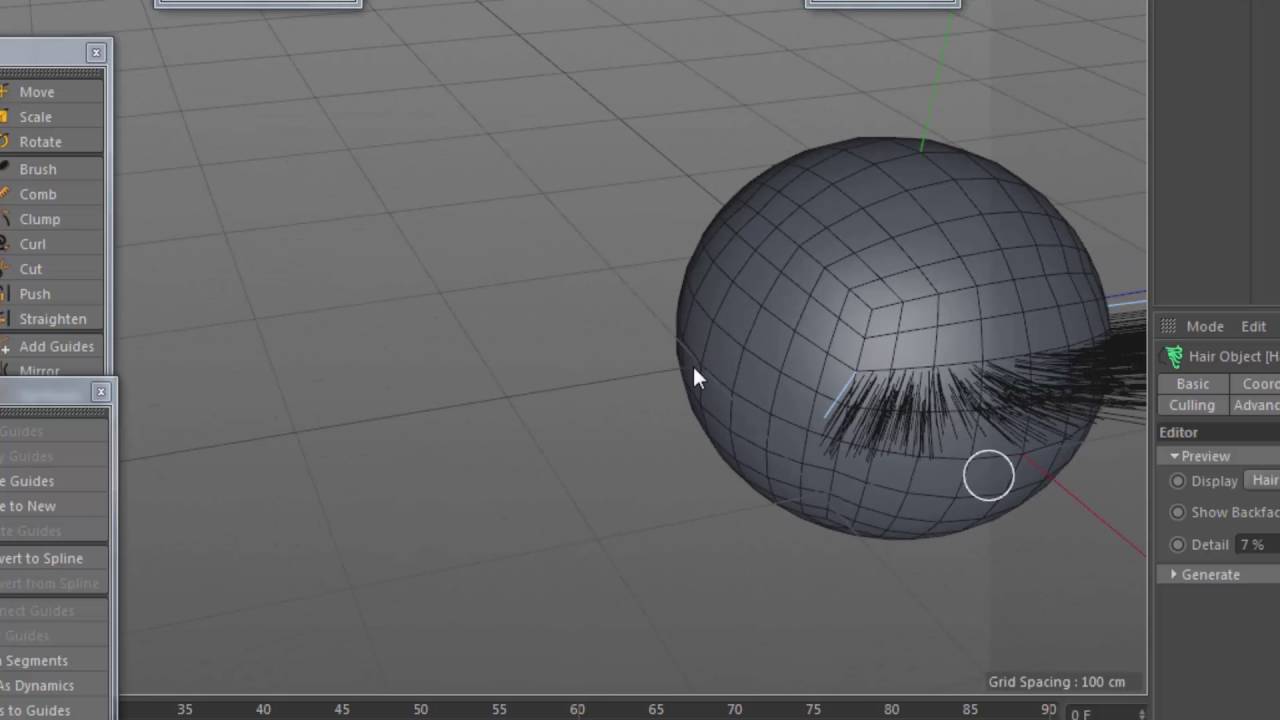Click the Editor section header
This screenshot has height=720, width=1280.
pos(1218,432)
